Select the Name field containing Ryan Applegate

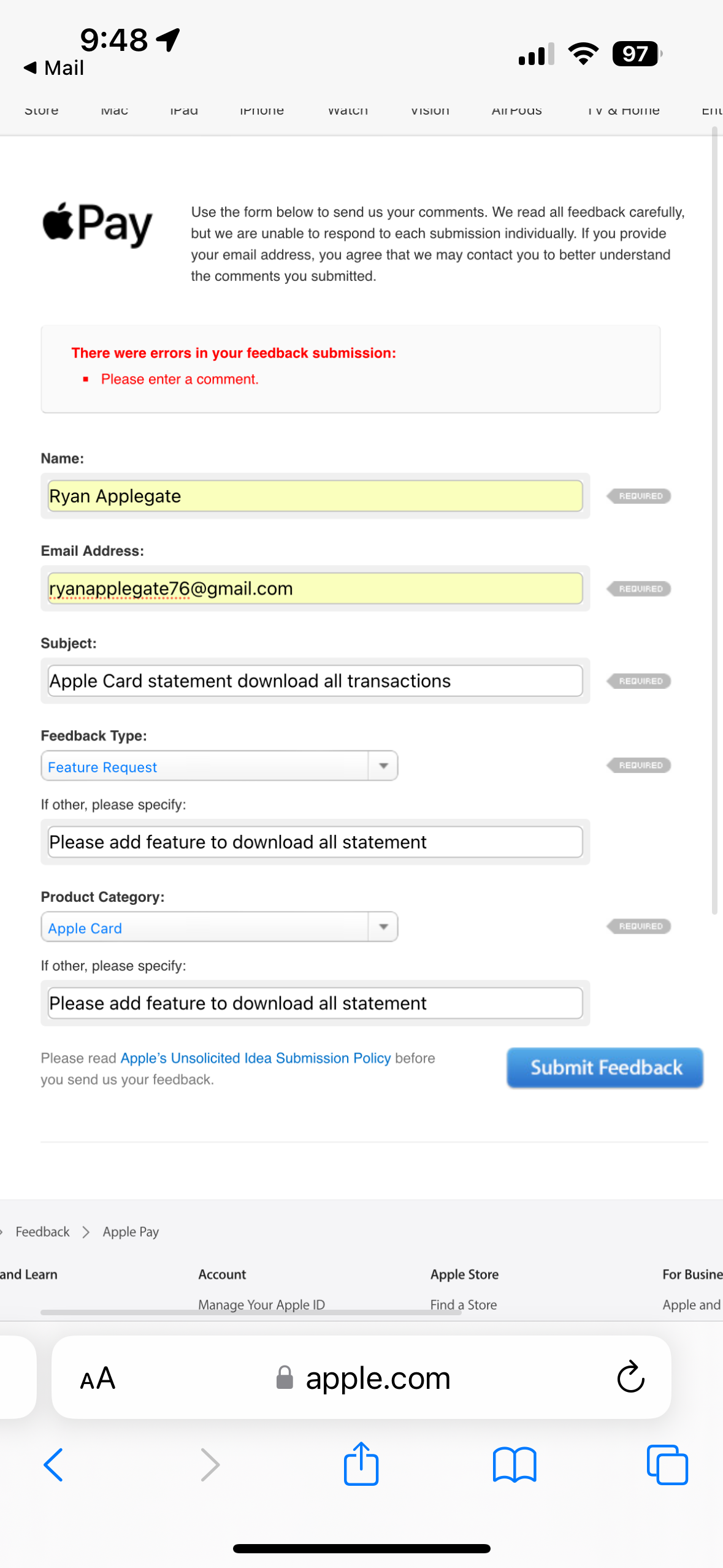click(x=315, y=496)
